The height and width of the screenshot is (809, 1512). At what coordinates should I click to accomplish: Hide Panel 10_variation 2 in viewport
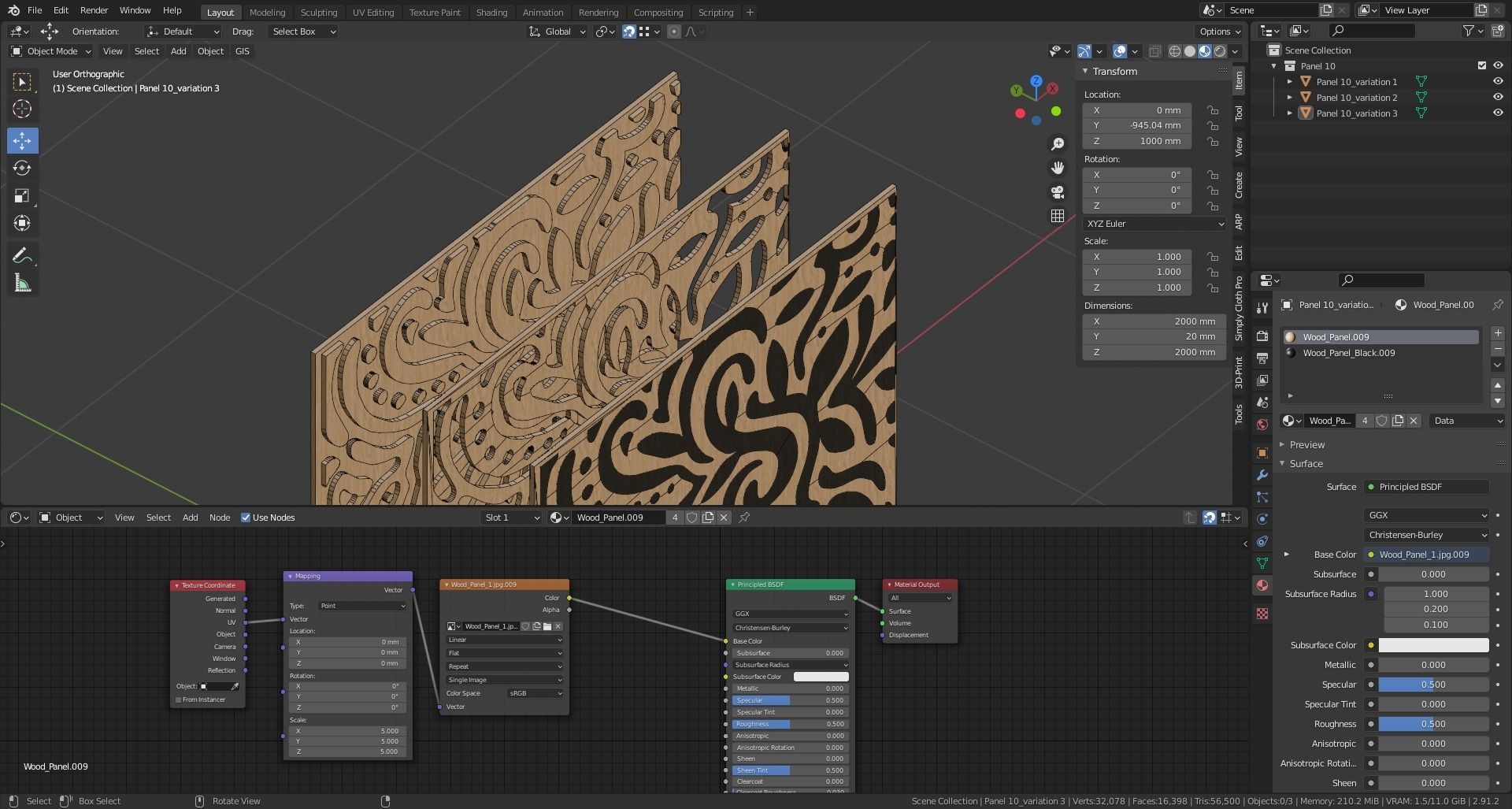coord(1498,98)
